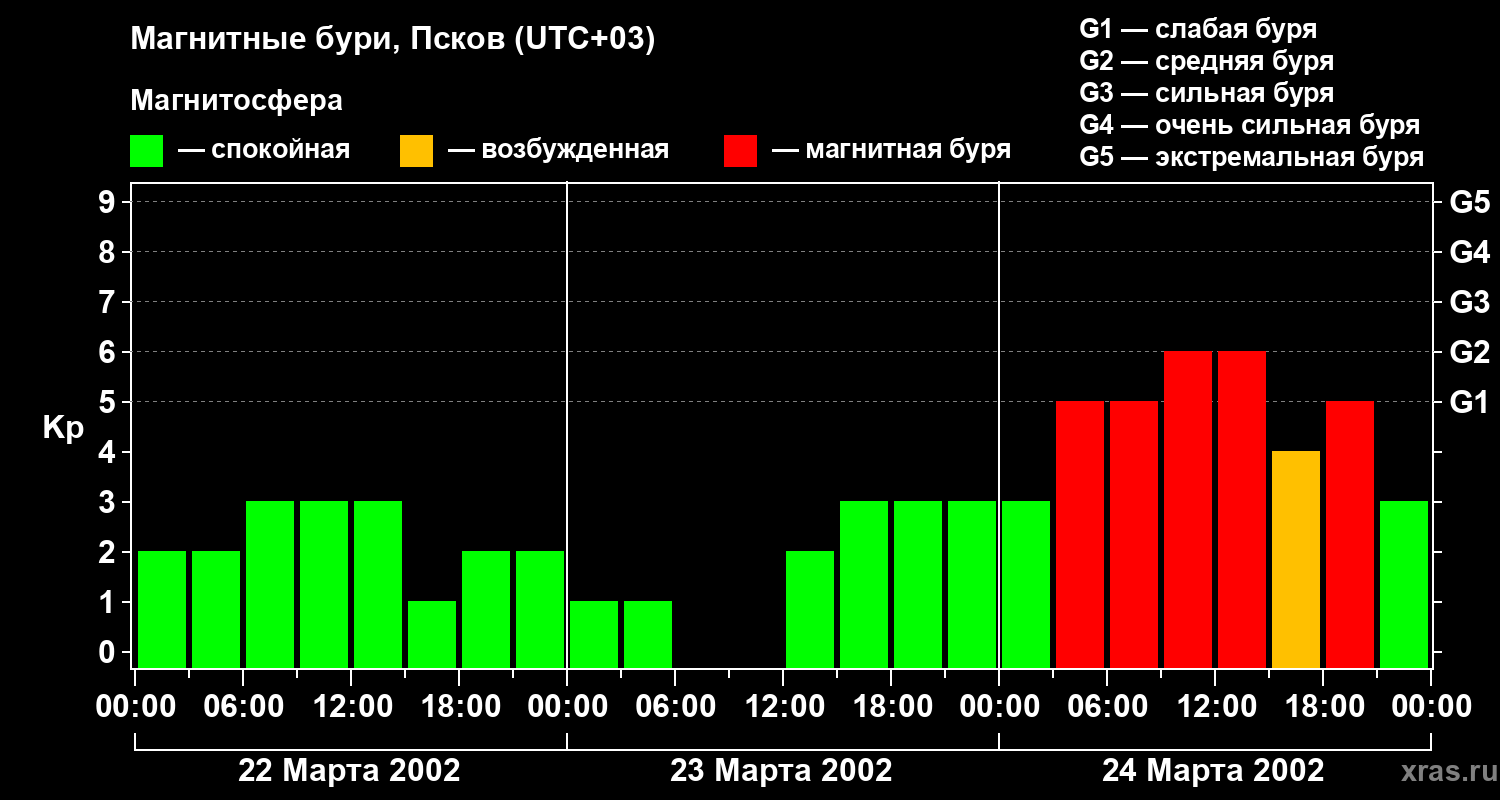Select the chart title 'Магнитные бури, Псков'
The height and width of the screenshot is (800, 1500).
coord(392,40)
